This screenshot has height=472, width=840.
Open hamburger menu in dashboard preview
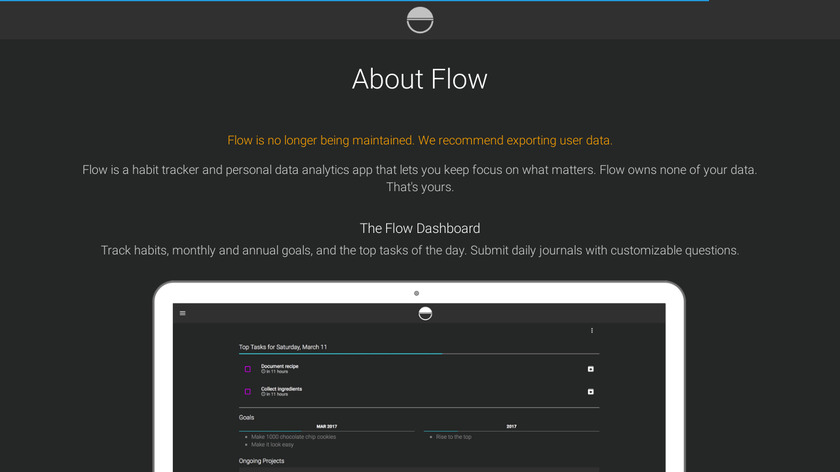[x=183, y=313]
